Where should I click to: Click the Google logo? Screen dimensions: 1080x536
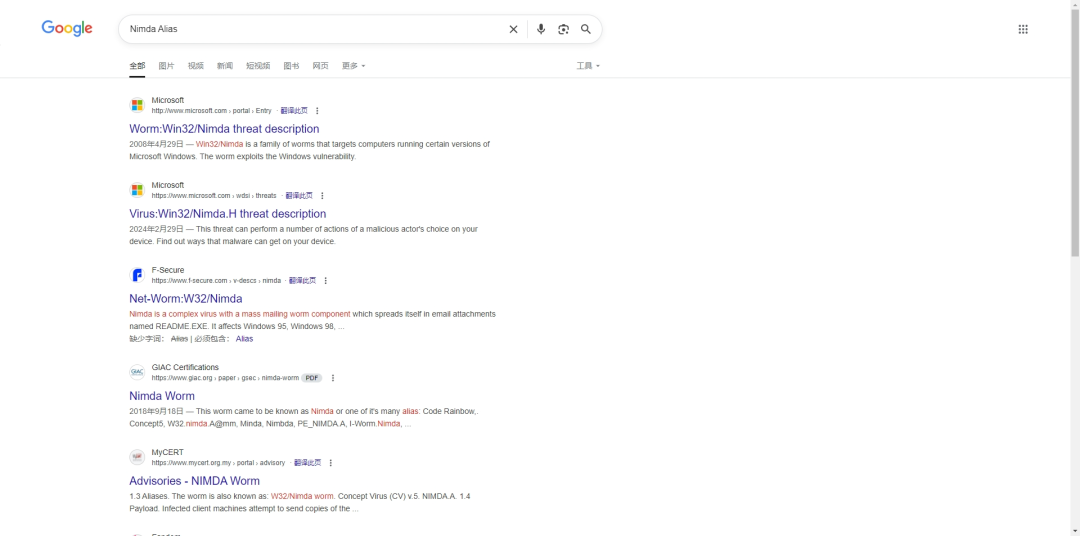[x=67, y=28]
